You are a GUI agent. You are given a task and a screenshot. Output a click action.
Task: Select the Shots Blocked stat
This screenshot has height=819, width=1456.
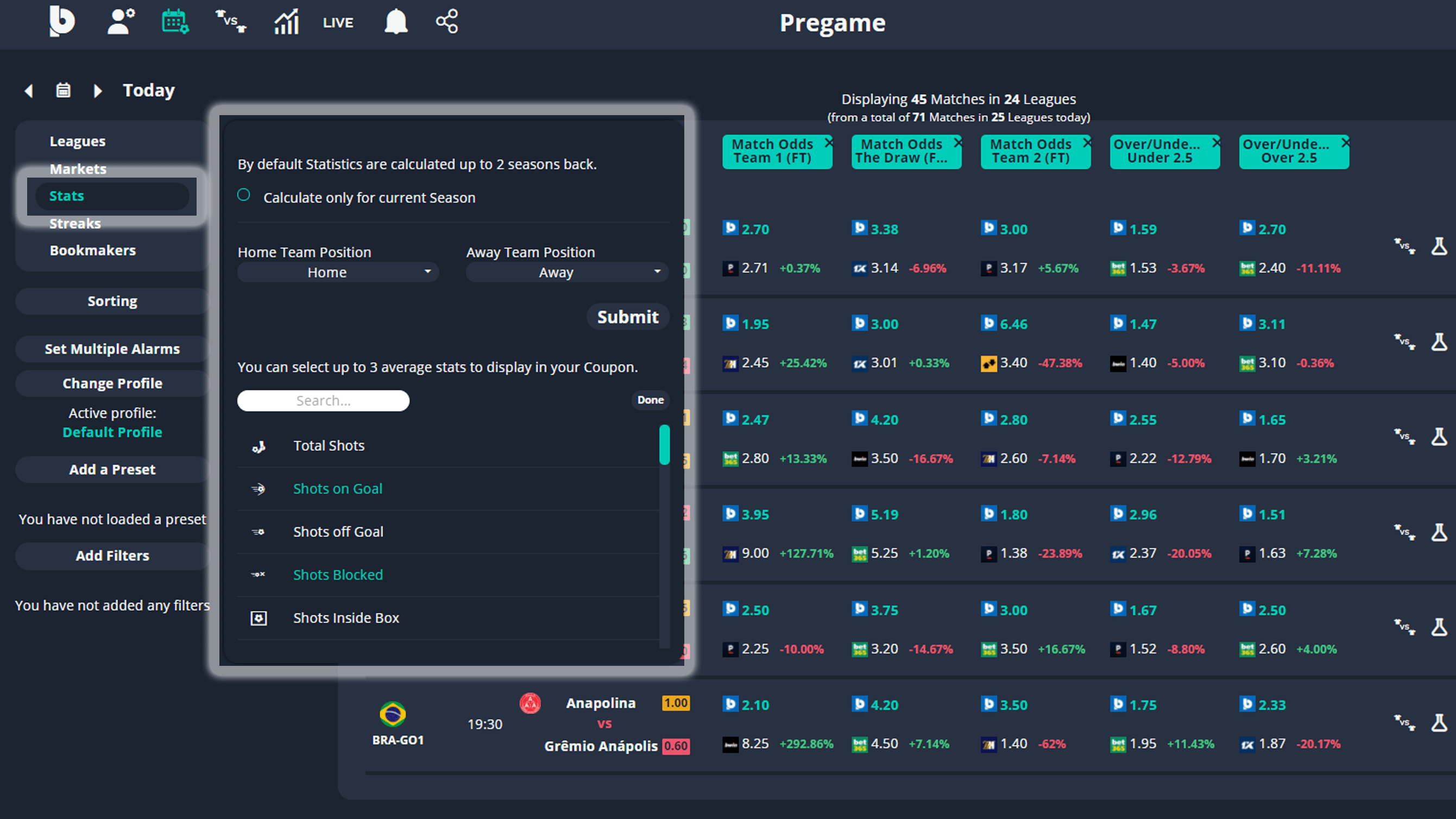pos(337,574)
